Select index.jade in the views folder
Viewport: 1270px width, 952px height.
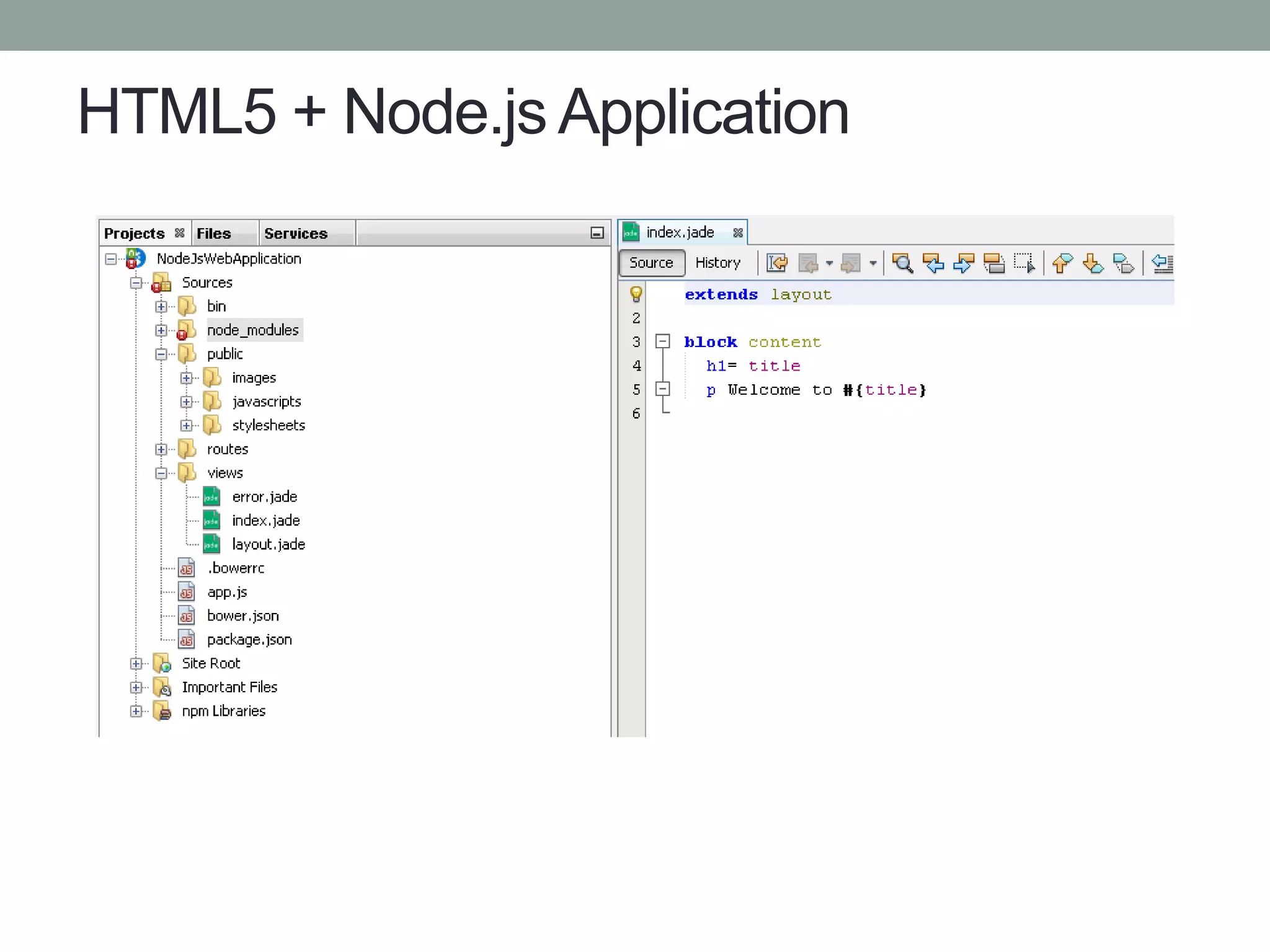point(266,521)
